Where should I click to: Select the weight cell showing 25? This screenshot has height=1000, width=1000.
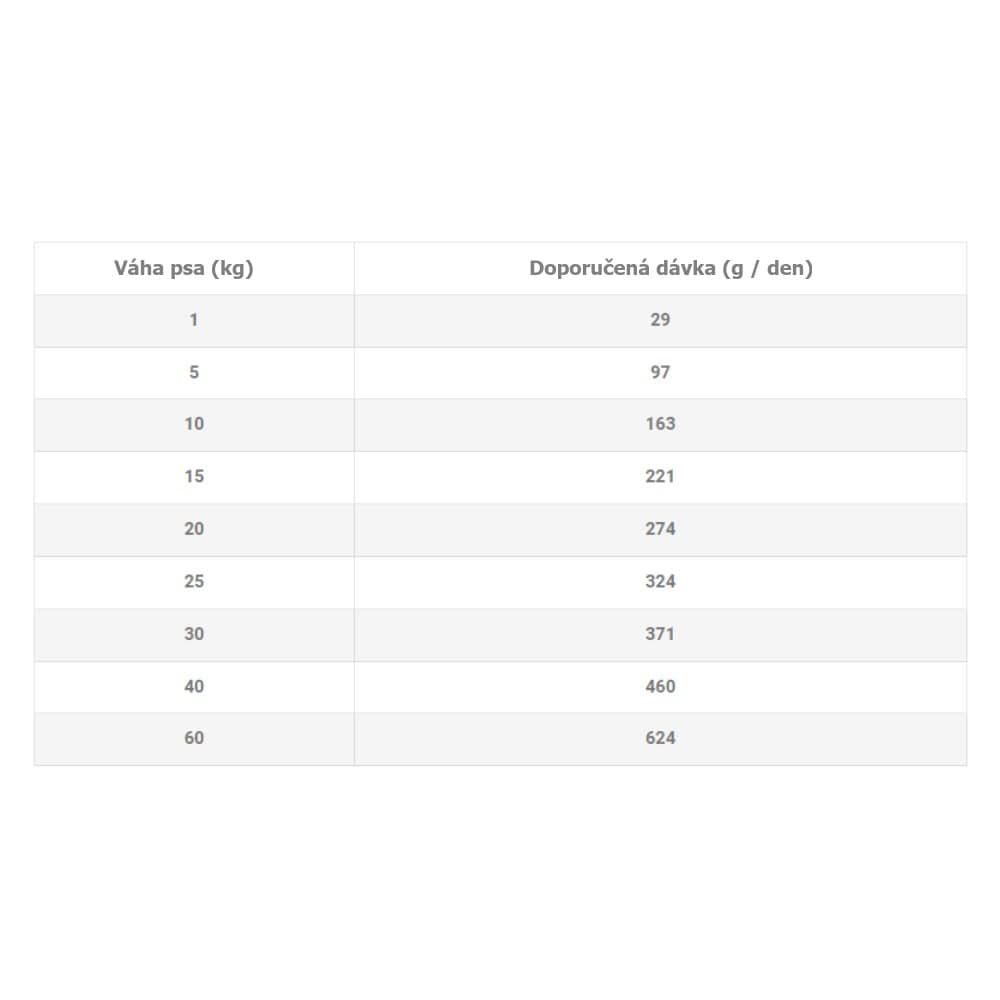(194, 582)
